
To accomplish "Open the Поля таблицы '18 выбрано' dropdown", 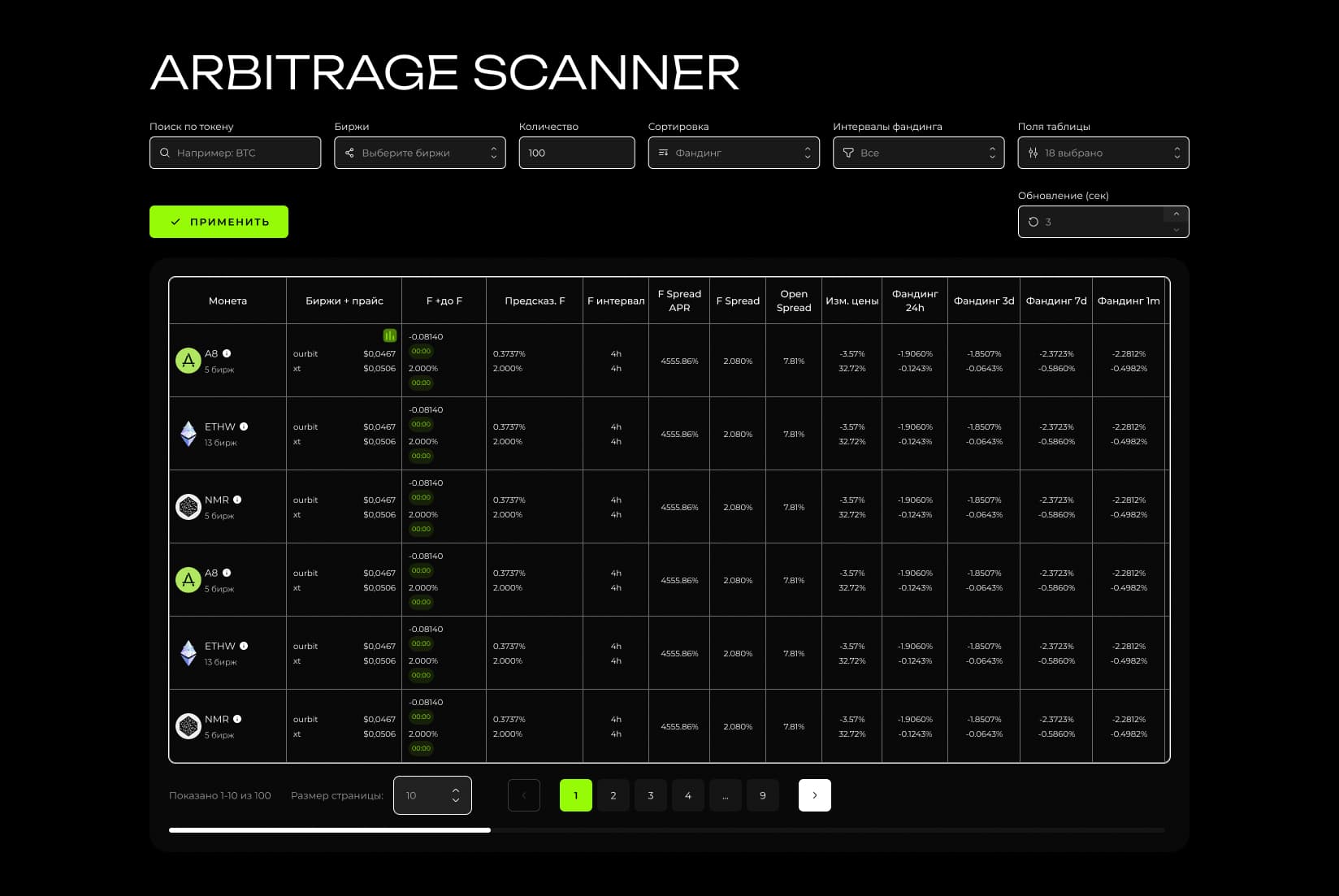I will click(x=1103, y=153).
